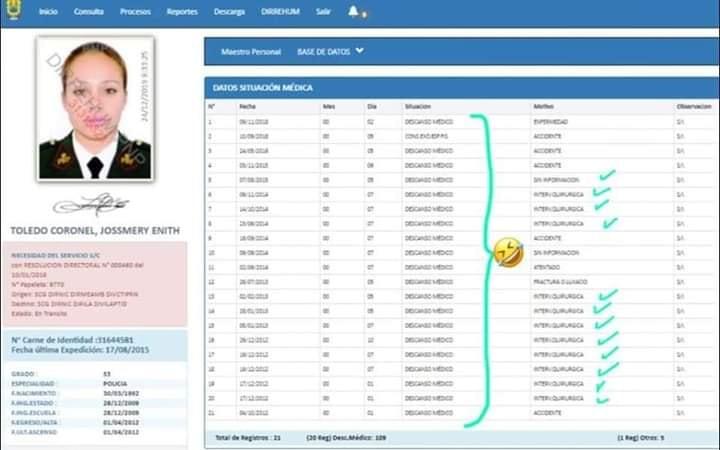720x450 pixels.
Task: Click the ACCIDENTE motivo in row 9
Action: pyautogui.click(x=547, y=238)
